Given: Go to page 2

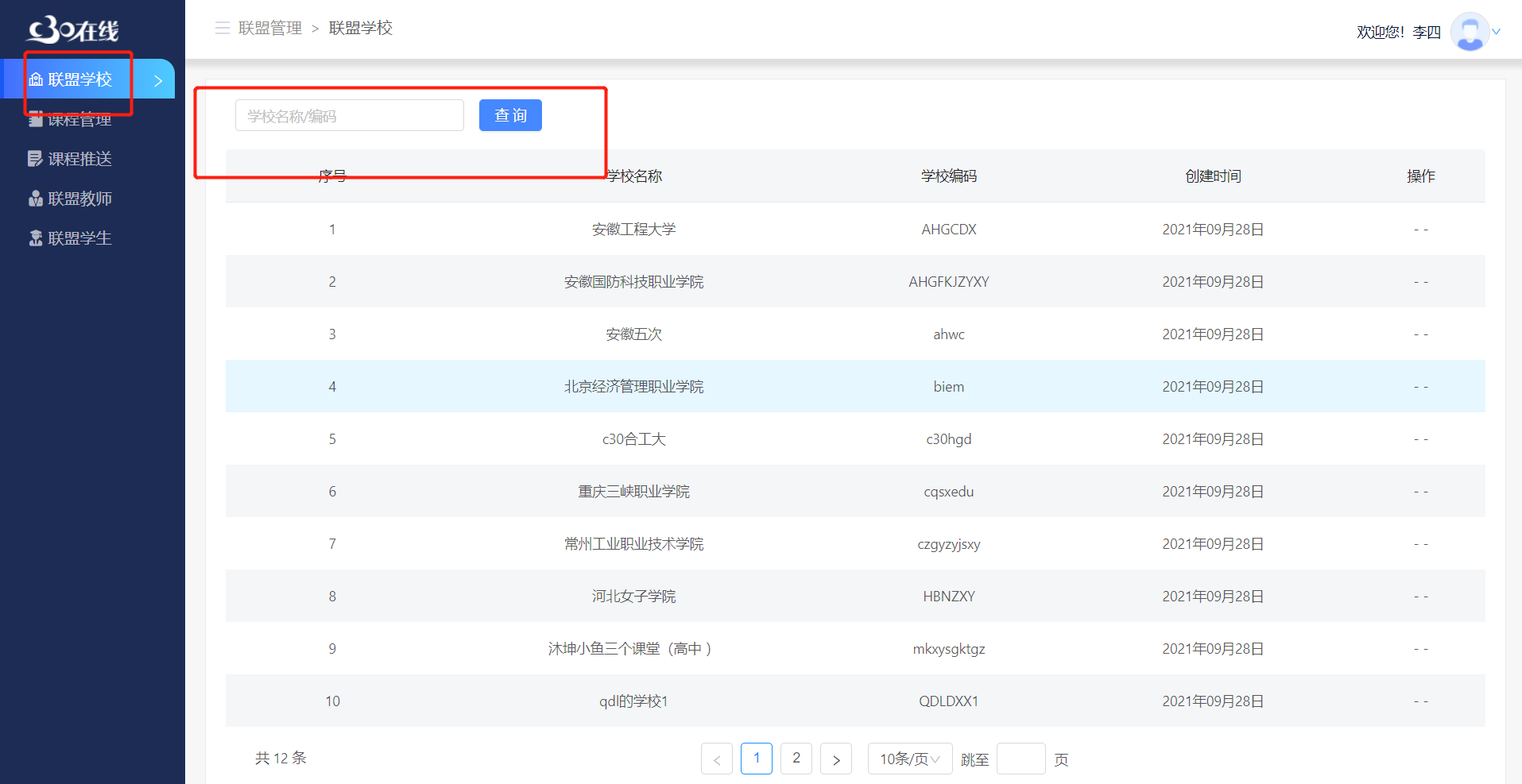Looking at the screenshot, I should coord(796,758).
